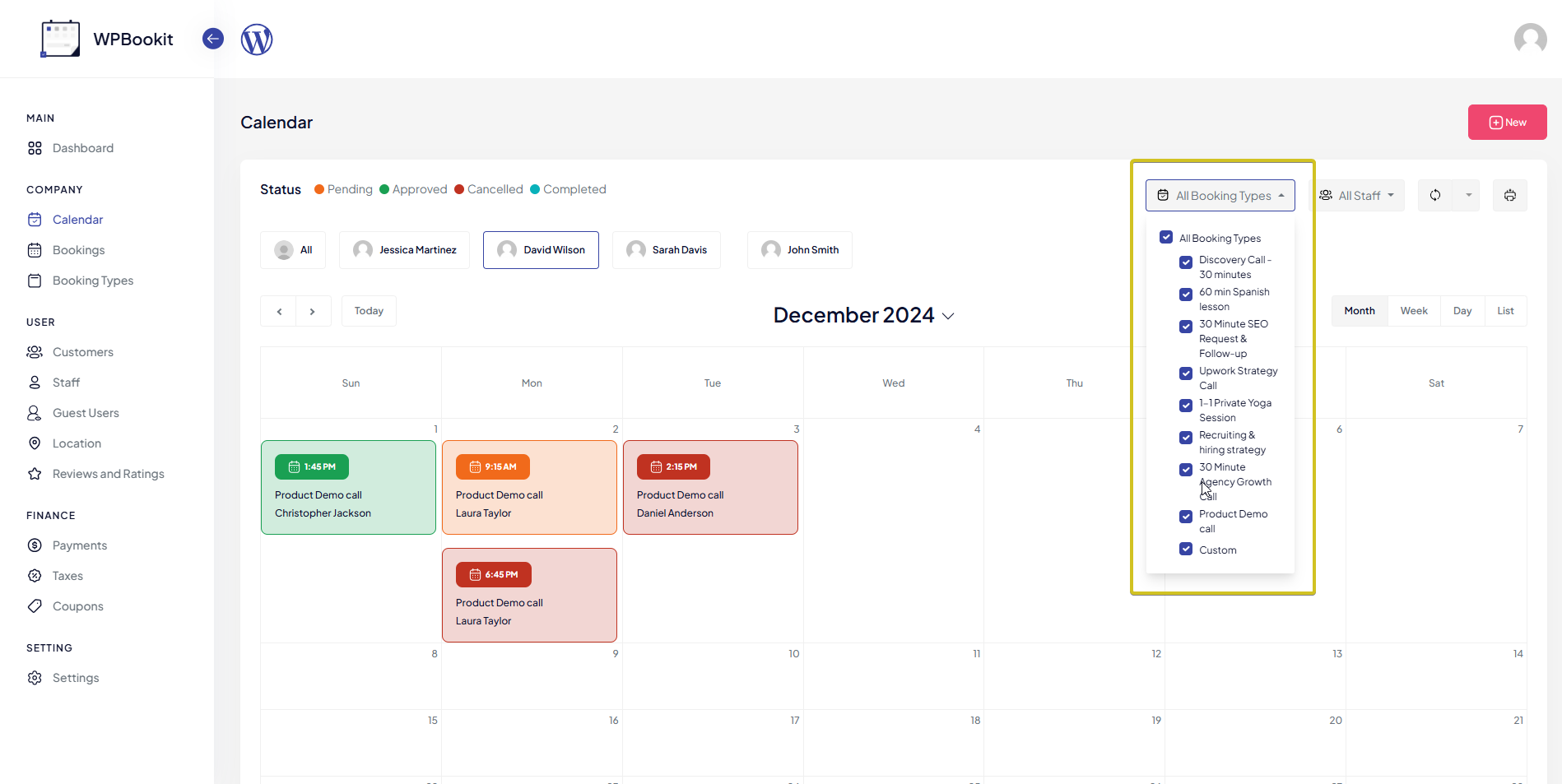Go to previous month arrow
The height and width of the screenshot is (784, 1562).
click(x=279, y=312)
